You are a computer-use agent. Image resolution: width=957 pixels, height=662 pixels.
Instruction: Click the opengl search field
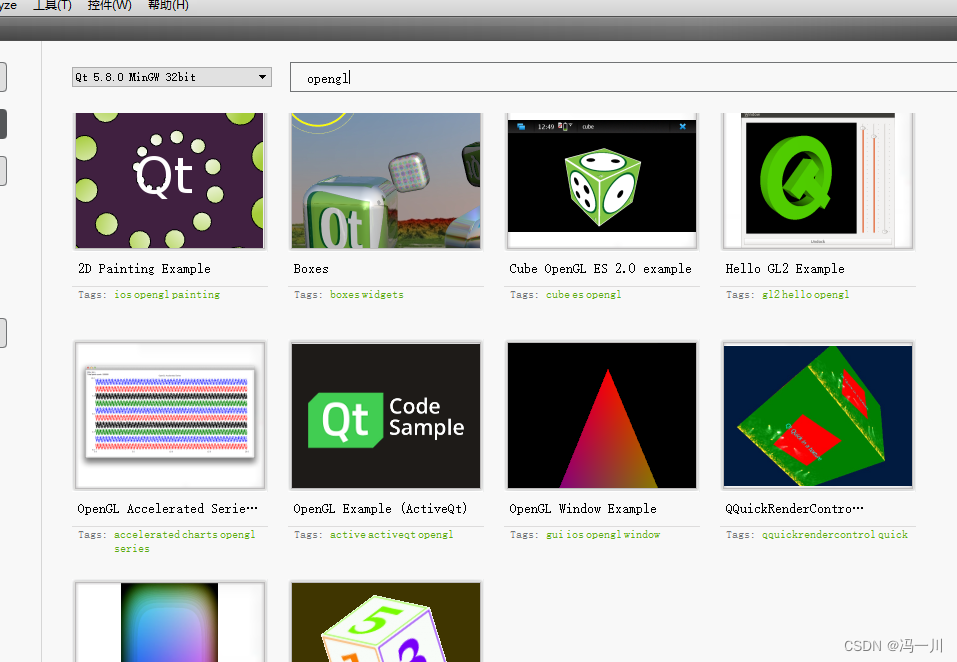click(x=623, y=77)
